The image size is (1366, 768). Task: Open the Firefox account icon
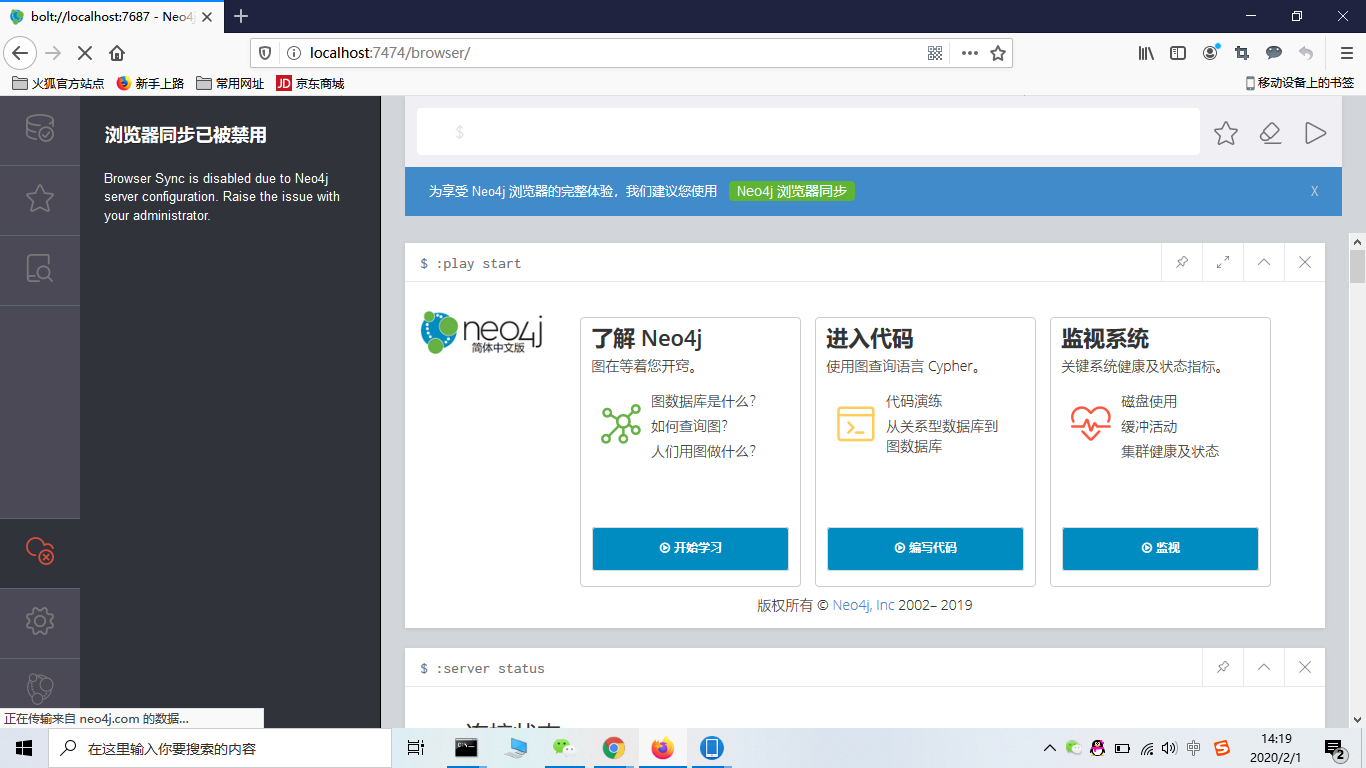pyautogui.click(x=1211, y=52)
